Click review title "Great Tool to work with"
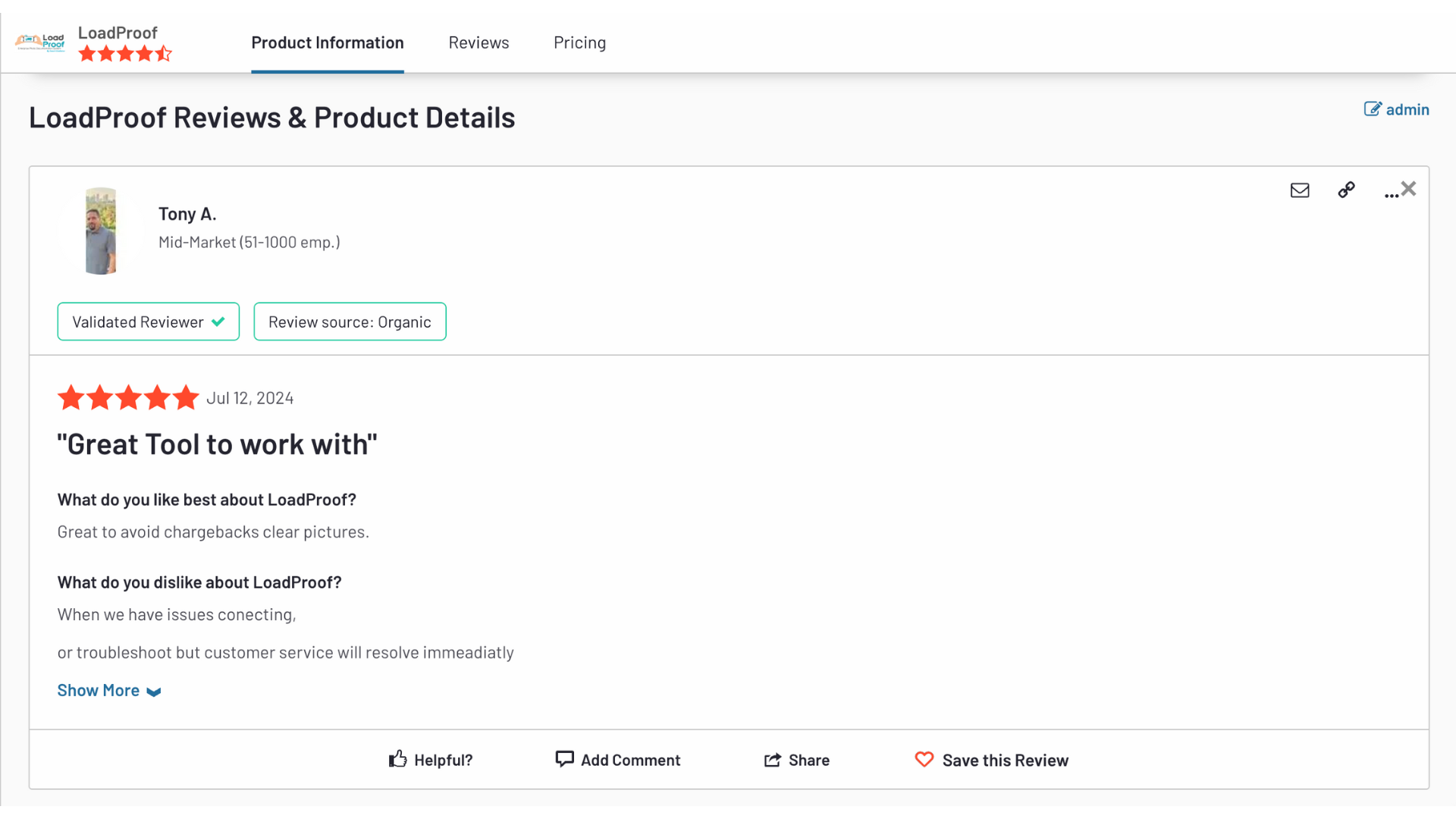 point(217,444)
